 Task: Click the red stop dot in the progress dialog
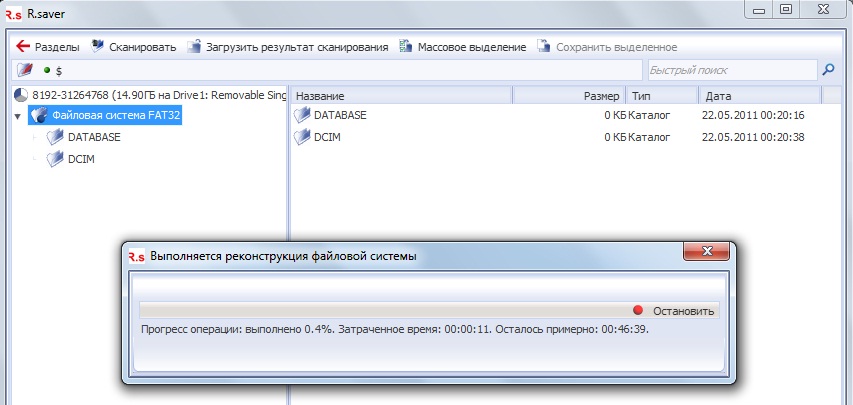[638, 310]
